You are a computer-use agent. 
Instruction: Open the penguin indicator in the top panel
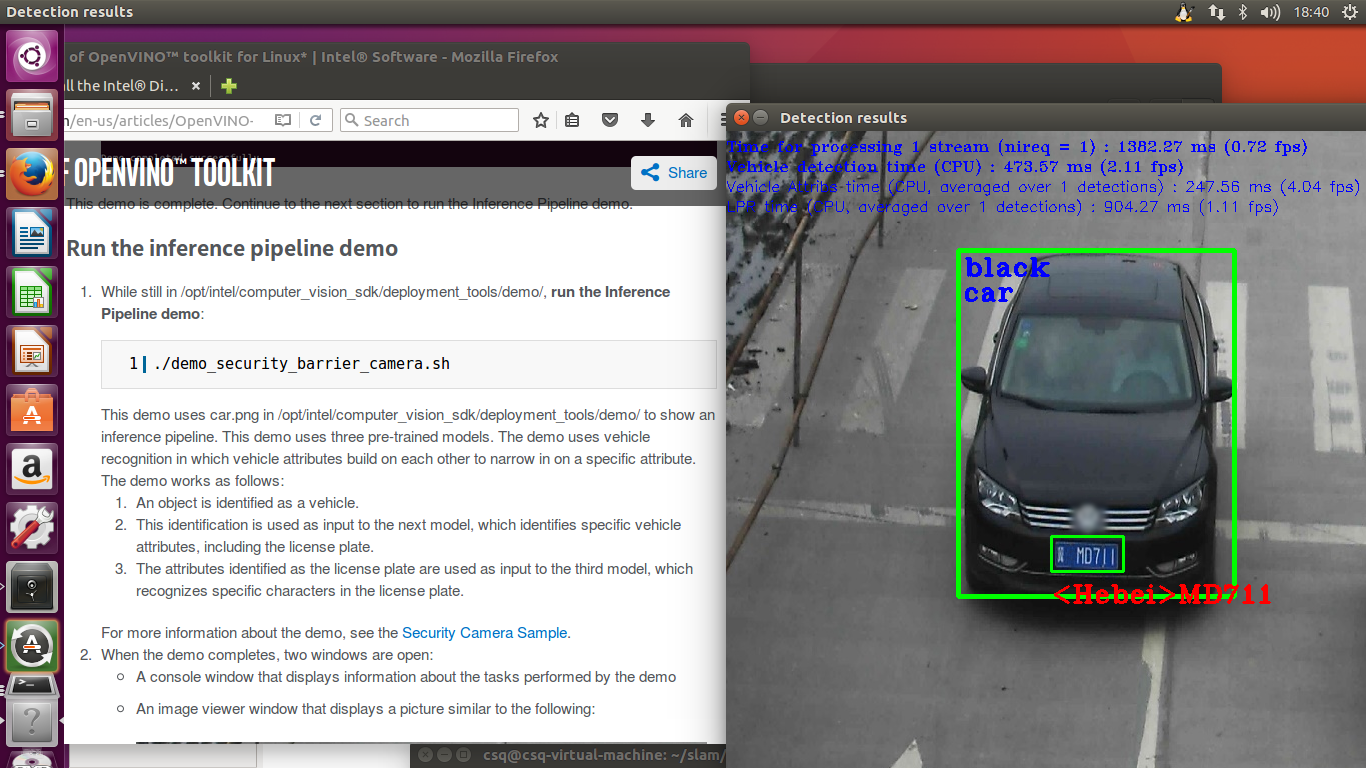1185,12
